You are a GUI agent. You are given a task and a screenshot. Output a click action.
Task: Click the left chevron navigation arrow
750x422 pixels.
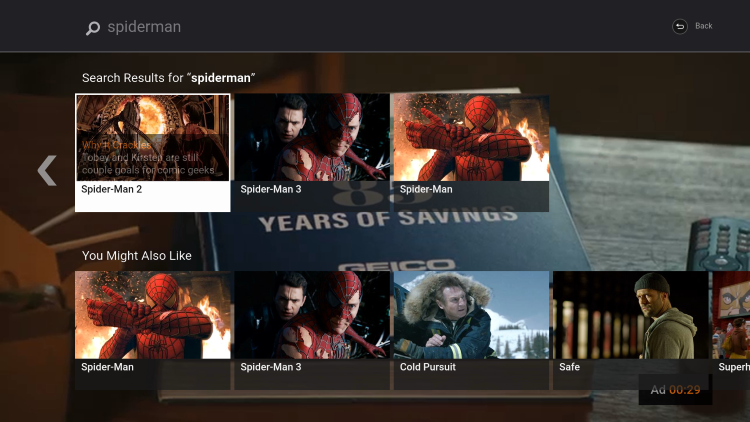[47, 170]
